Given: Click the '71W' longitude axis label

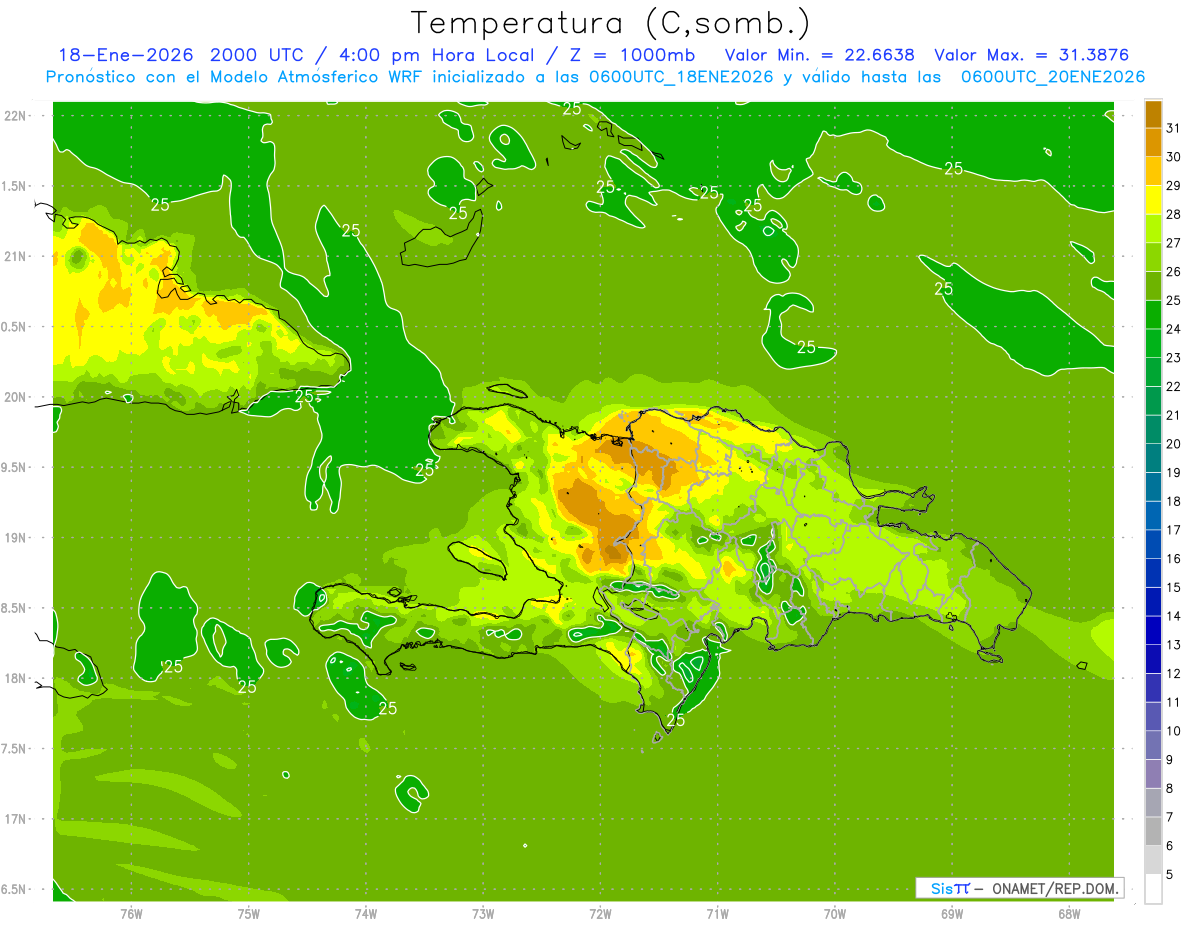Looking at the screenshot, I should [717, 913].
